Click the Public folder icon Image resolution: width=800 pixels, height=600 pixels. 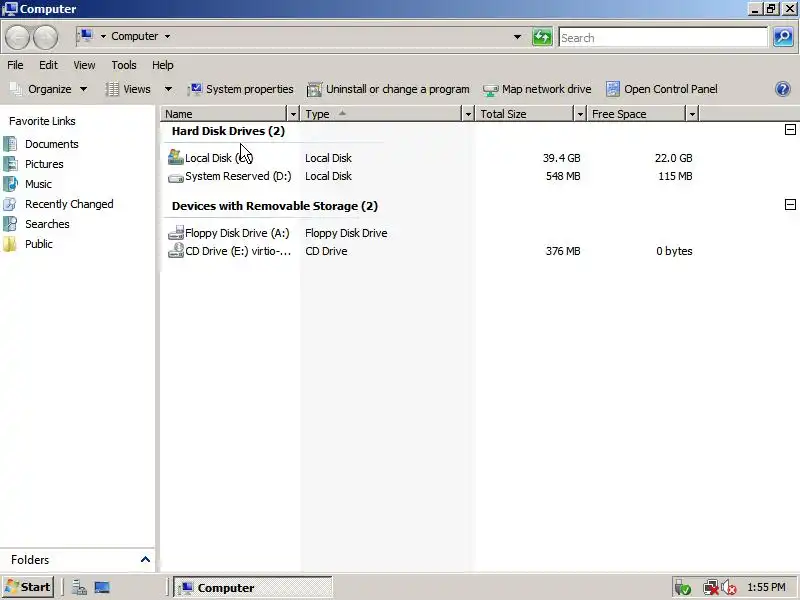pyautogui.click(x=10, y=244)
